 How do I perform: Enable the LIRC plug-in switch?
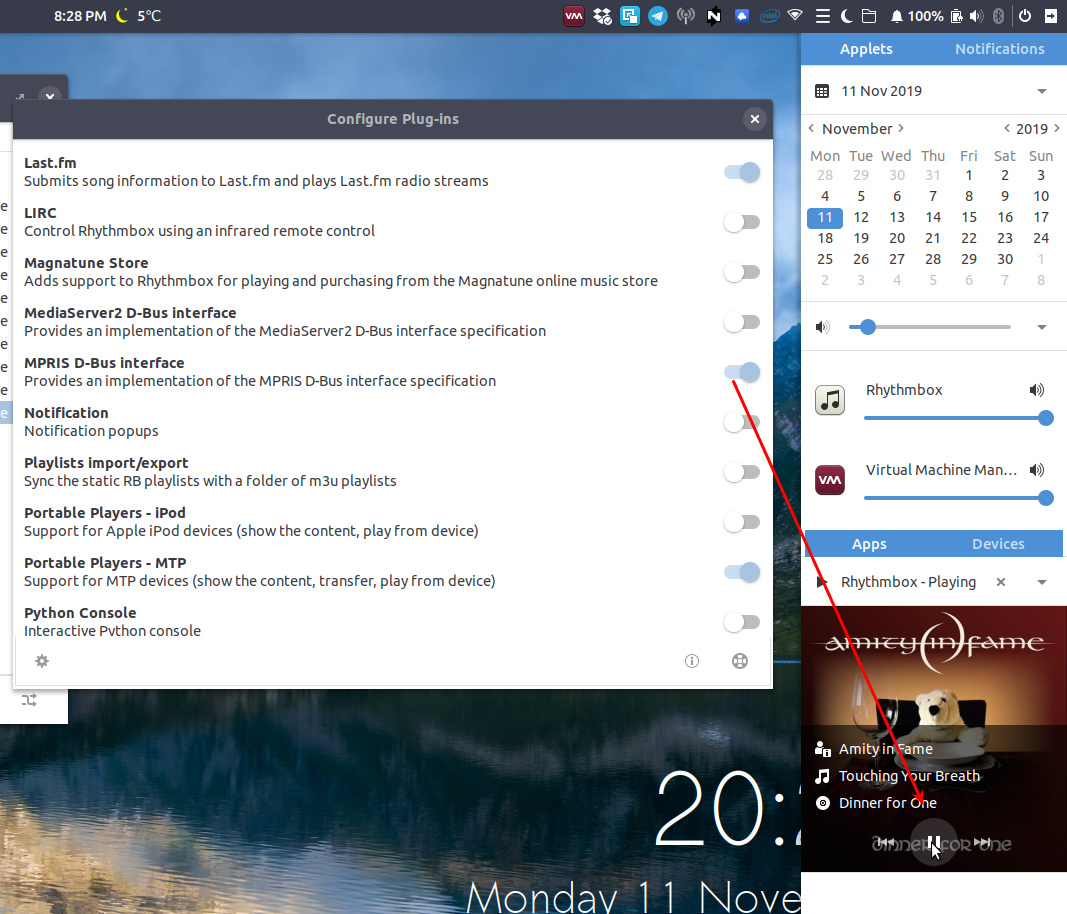pos(742,222)
